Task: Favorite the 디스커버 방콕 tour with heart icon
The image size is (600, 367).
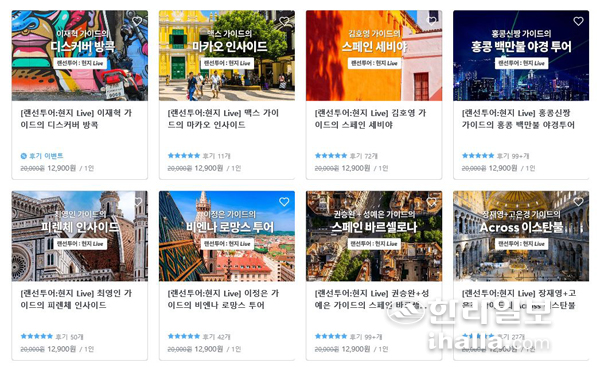Action: [x=137, y=21]
